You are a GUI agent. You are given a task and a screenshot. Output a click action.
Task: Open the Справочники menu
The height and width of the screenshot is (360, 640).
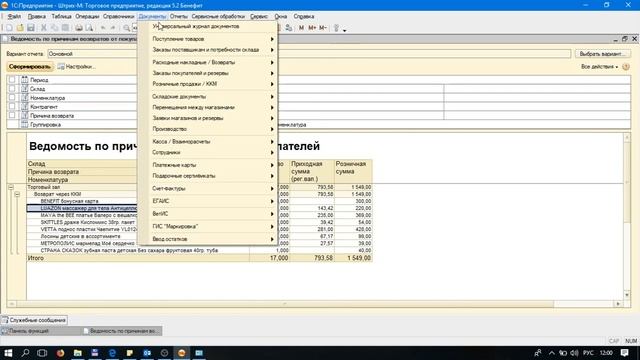[x=118, y=16]
